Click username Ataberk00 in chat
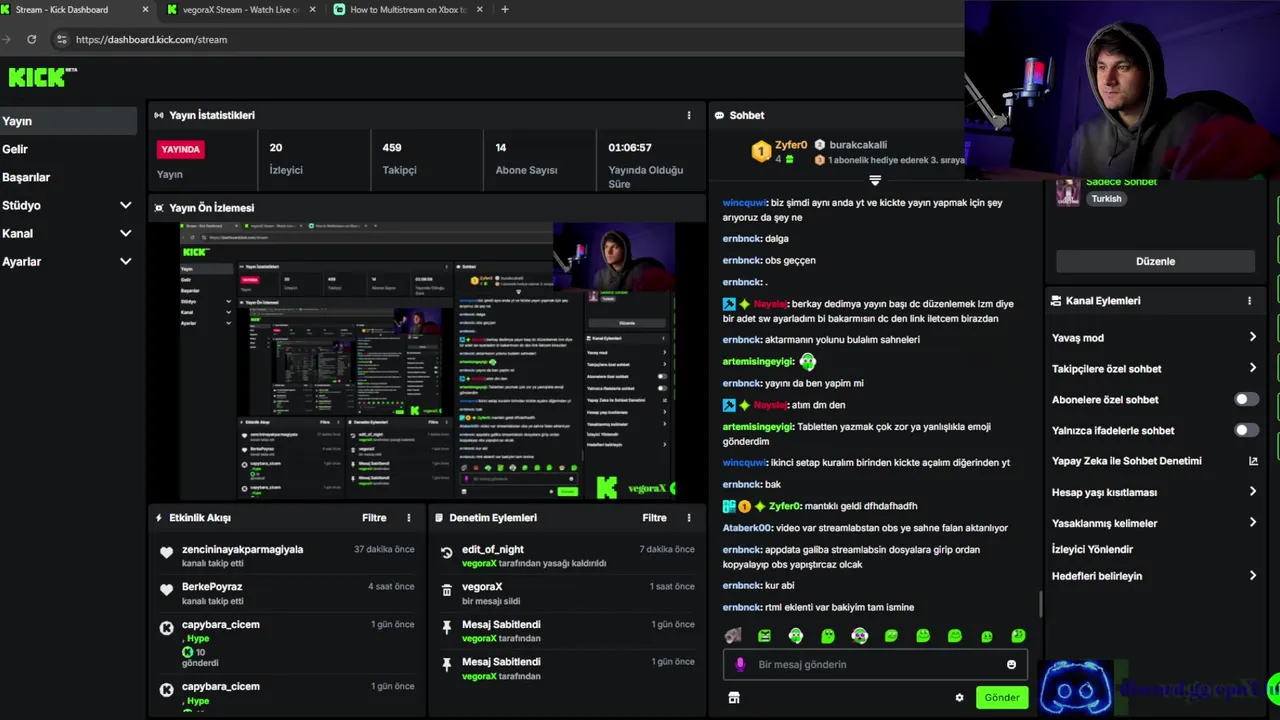1280x720 pixels. click(x=747, y=528)
